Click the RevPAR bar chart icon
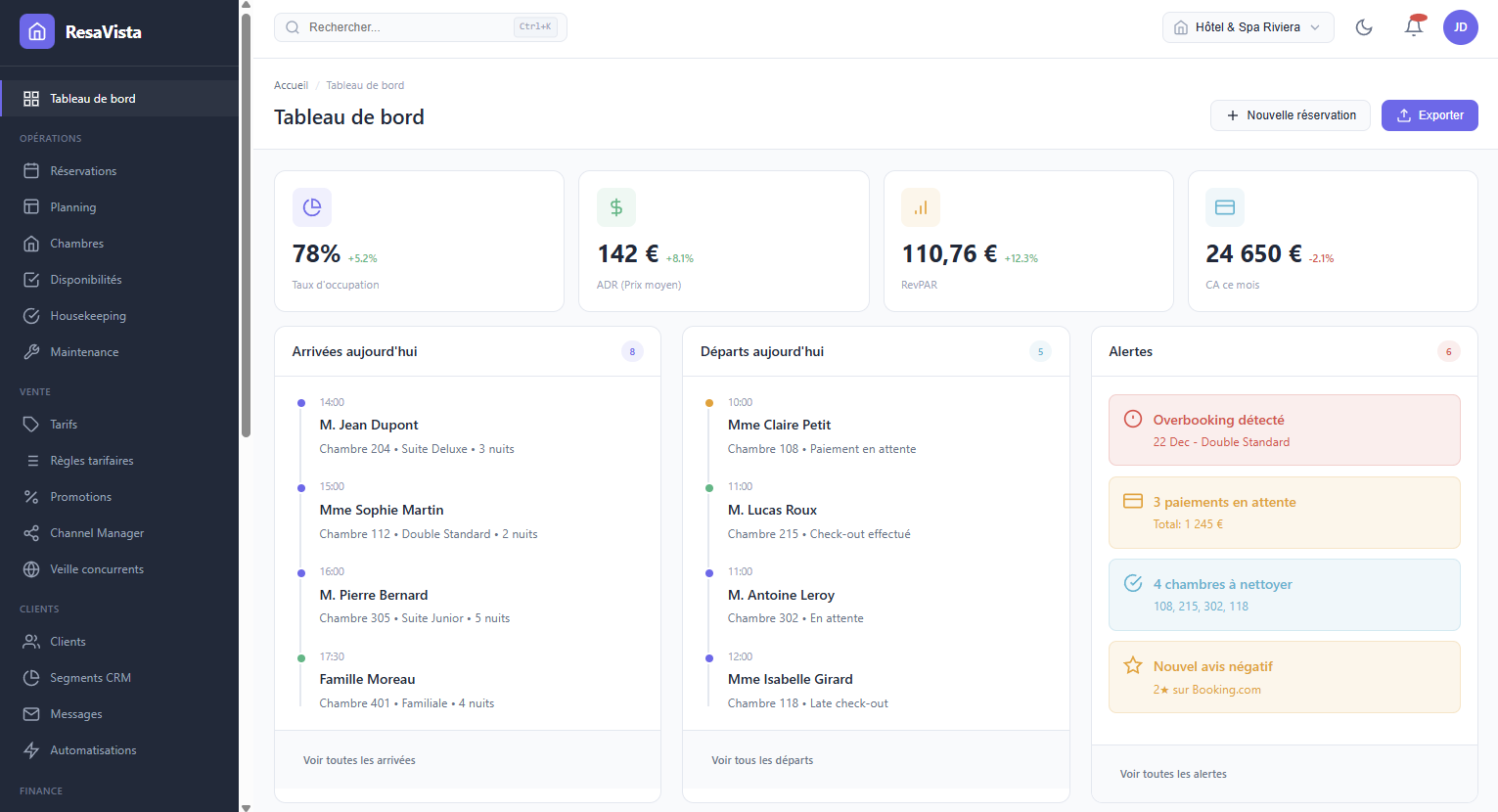 point(921,207)
